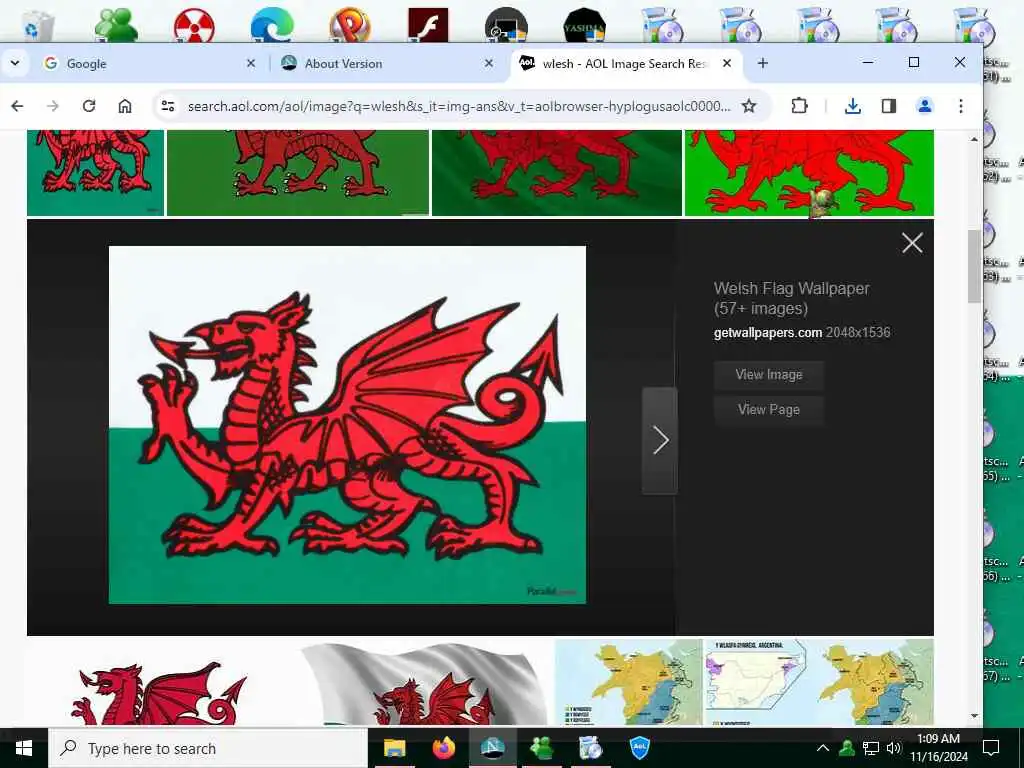Open the volume control in tray
The height and width of the screenshot is (768, 1024).
pyautogui.click(x=894, y=748)
